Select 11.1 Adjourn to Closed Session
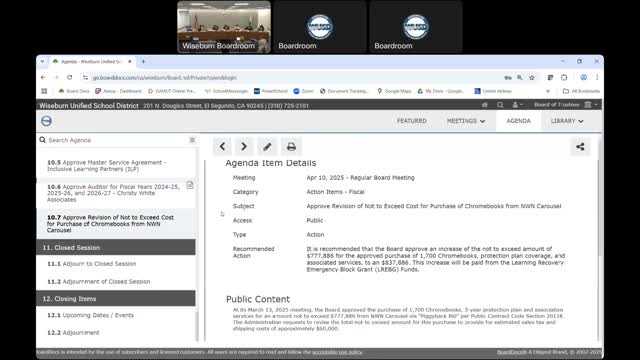 pyautogui.click(x=116, y=264)
